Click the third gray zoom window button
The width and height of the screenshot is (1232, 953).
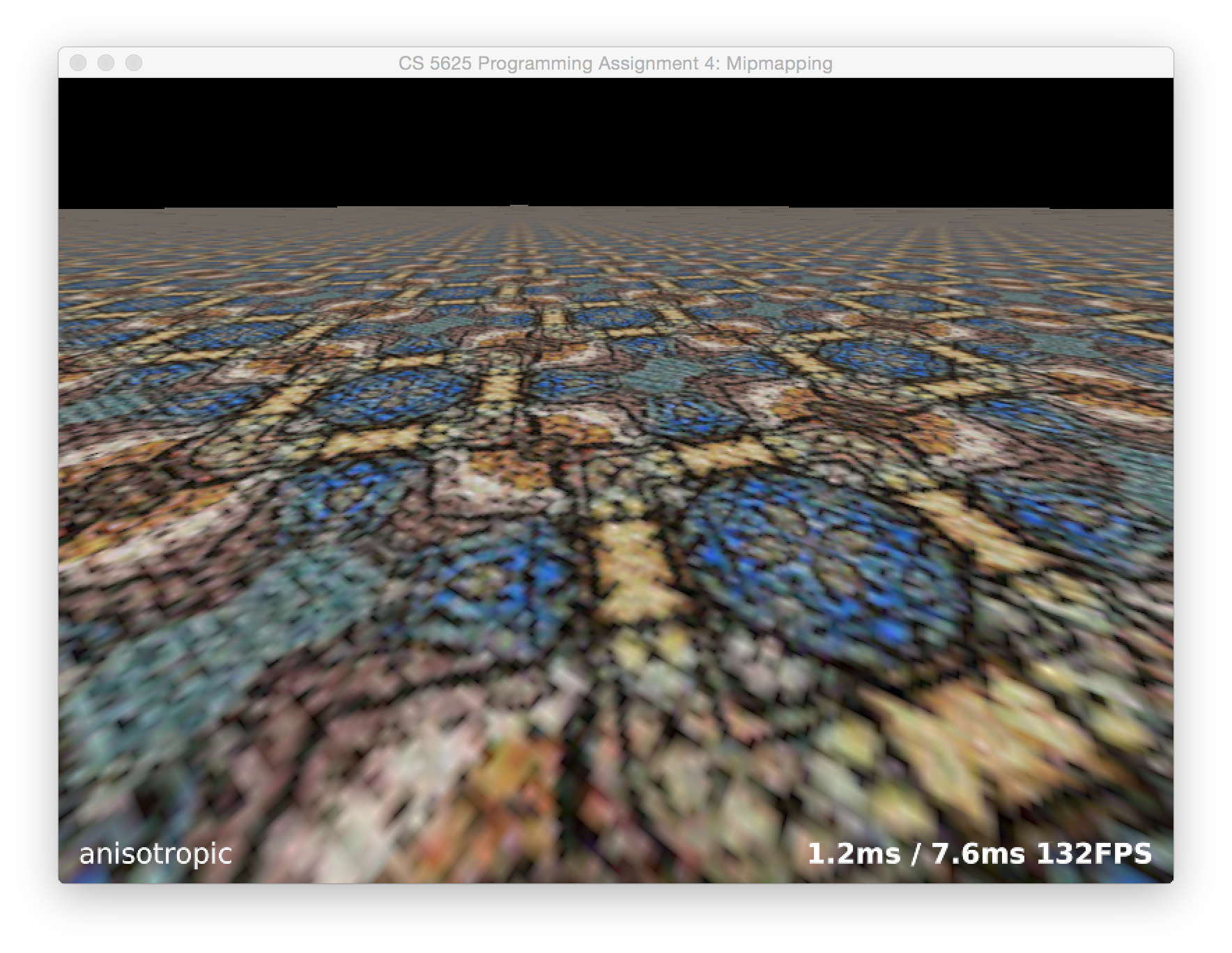[x=134, y=63]
